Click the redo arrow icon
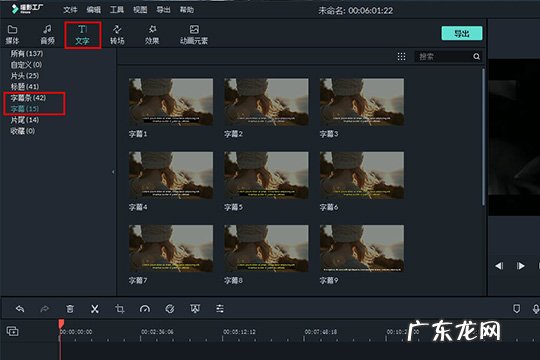Viewport: 540px width, 360px height. [45, 309]
